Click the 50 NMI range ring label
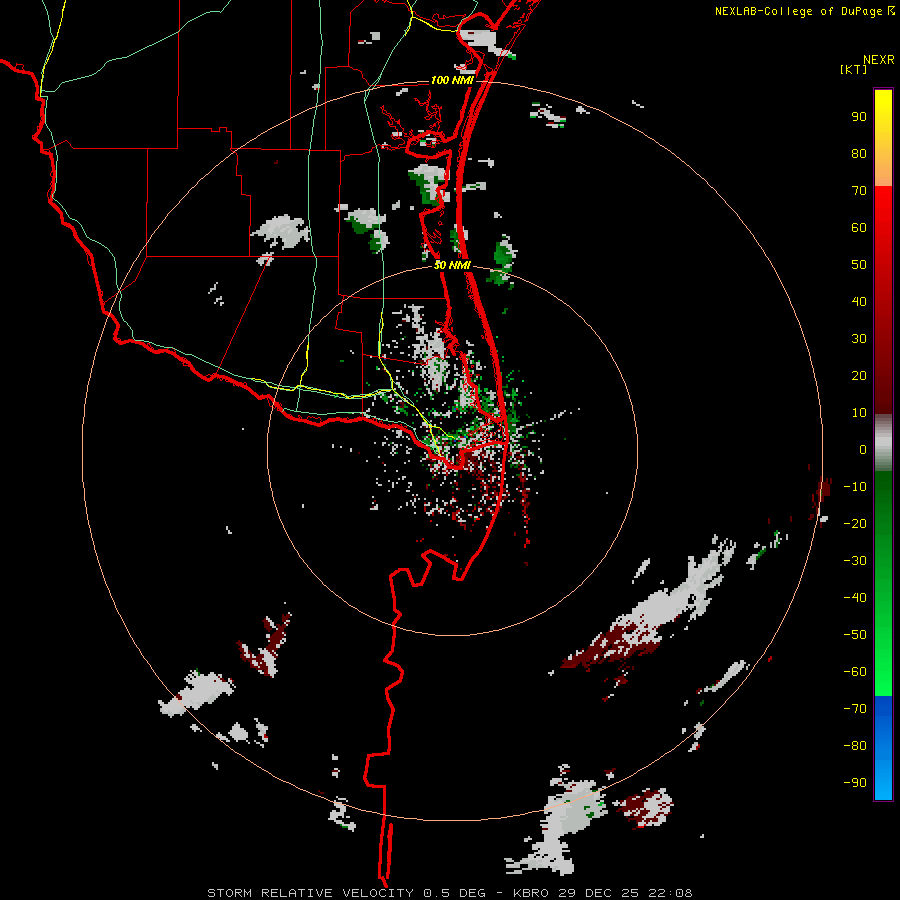 point(452,265)
